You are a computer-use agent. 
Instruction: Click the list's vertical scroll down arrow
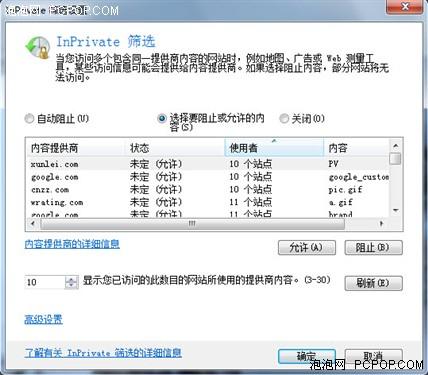click(396, 210)
